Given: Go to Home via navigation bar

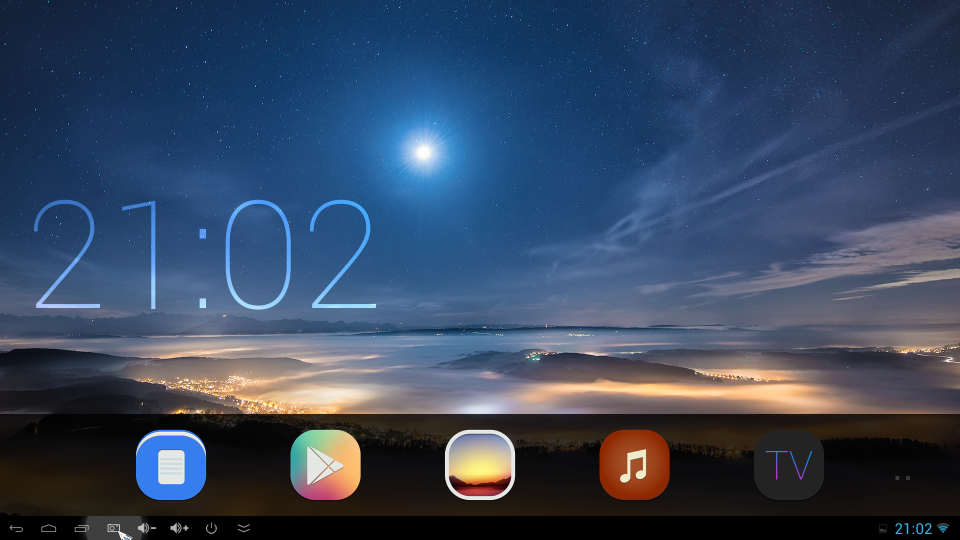Looking at the screenshot, I should tap(49, 528).
